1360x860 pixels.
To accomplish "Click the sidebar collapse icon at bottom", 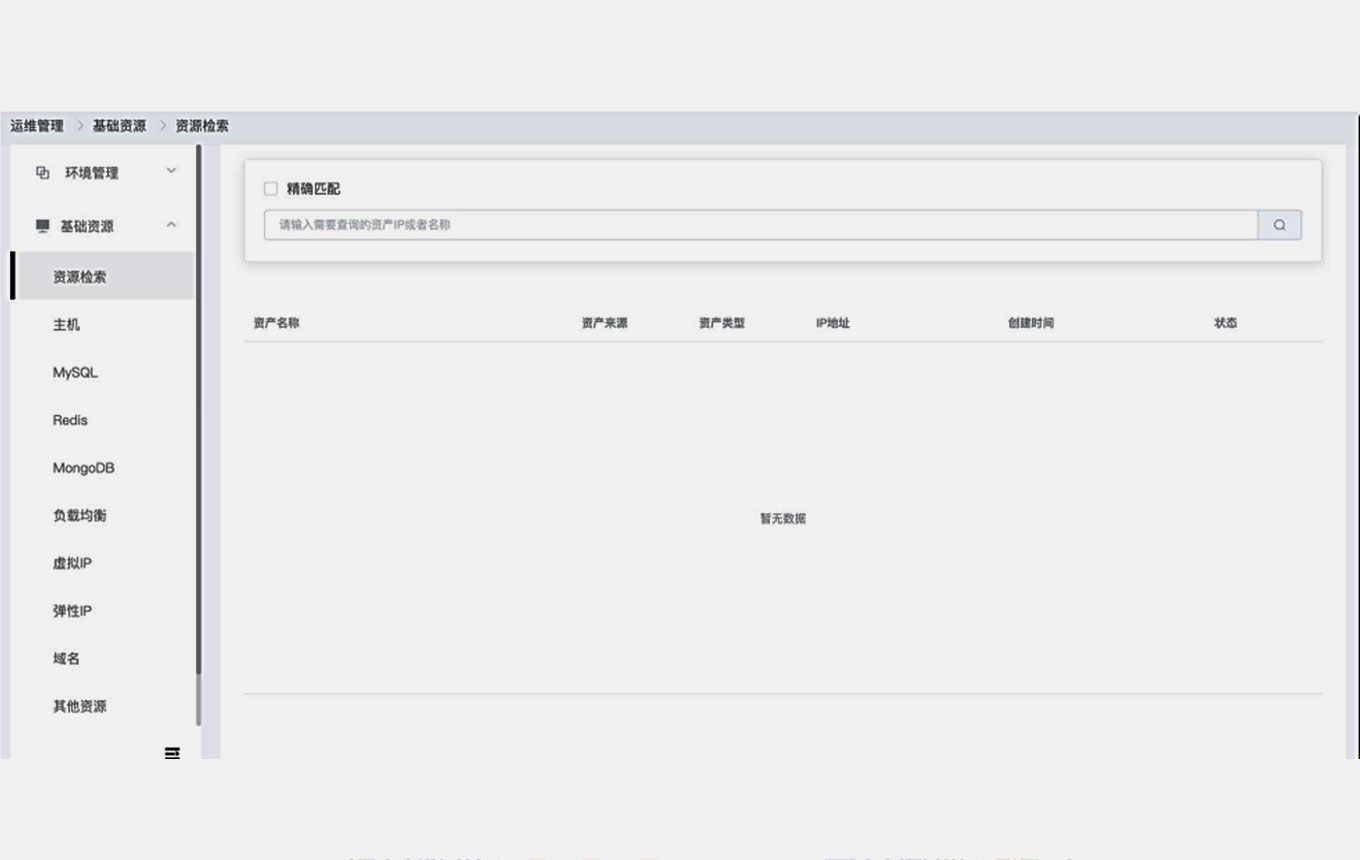I will tap(172, 752).
